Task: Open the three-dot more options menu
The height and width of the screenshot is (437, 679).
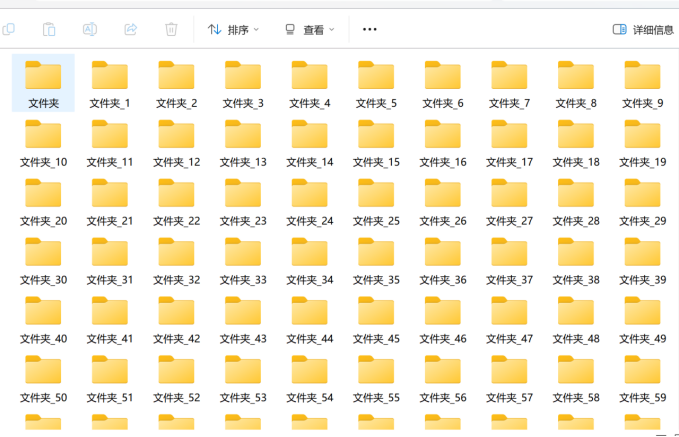Action: coord(369,29)
